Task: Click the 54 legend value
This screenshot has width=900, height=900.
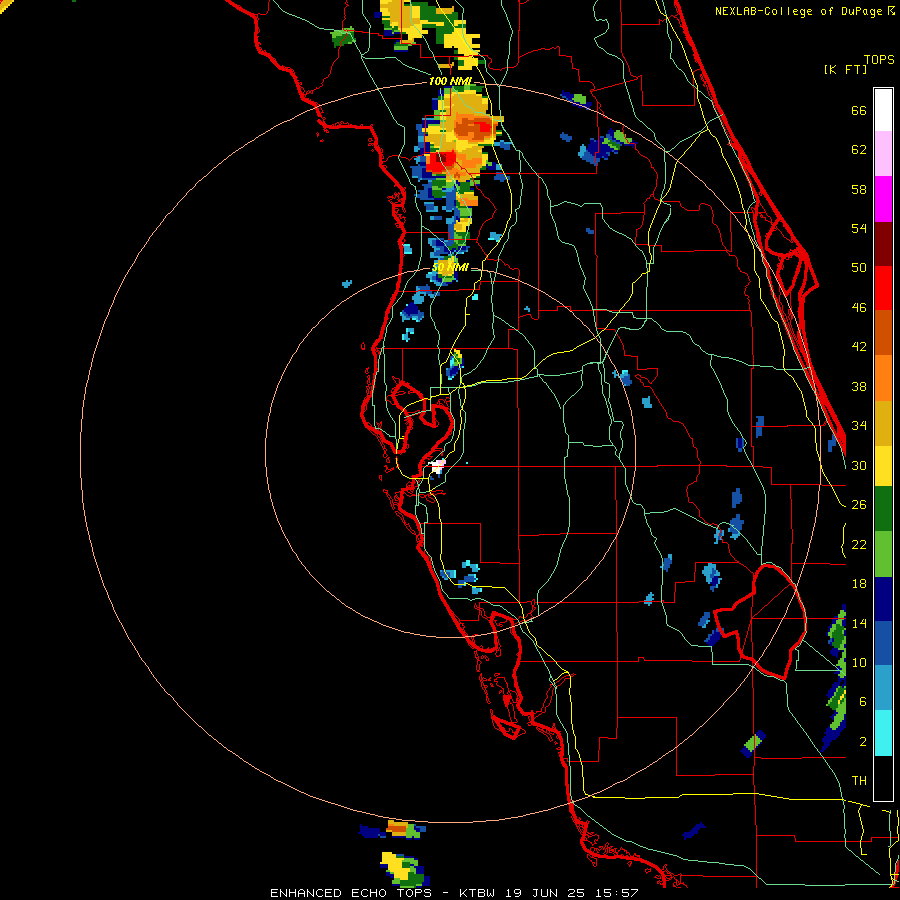Action: 859,229
